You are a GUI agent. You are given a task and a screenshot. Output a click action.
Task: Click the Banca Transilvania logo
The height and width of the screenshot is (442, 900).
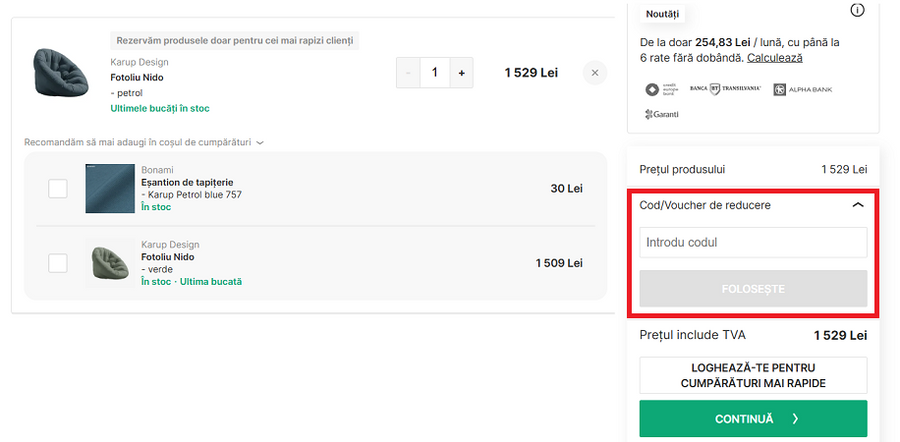coord(735,90)
